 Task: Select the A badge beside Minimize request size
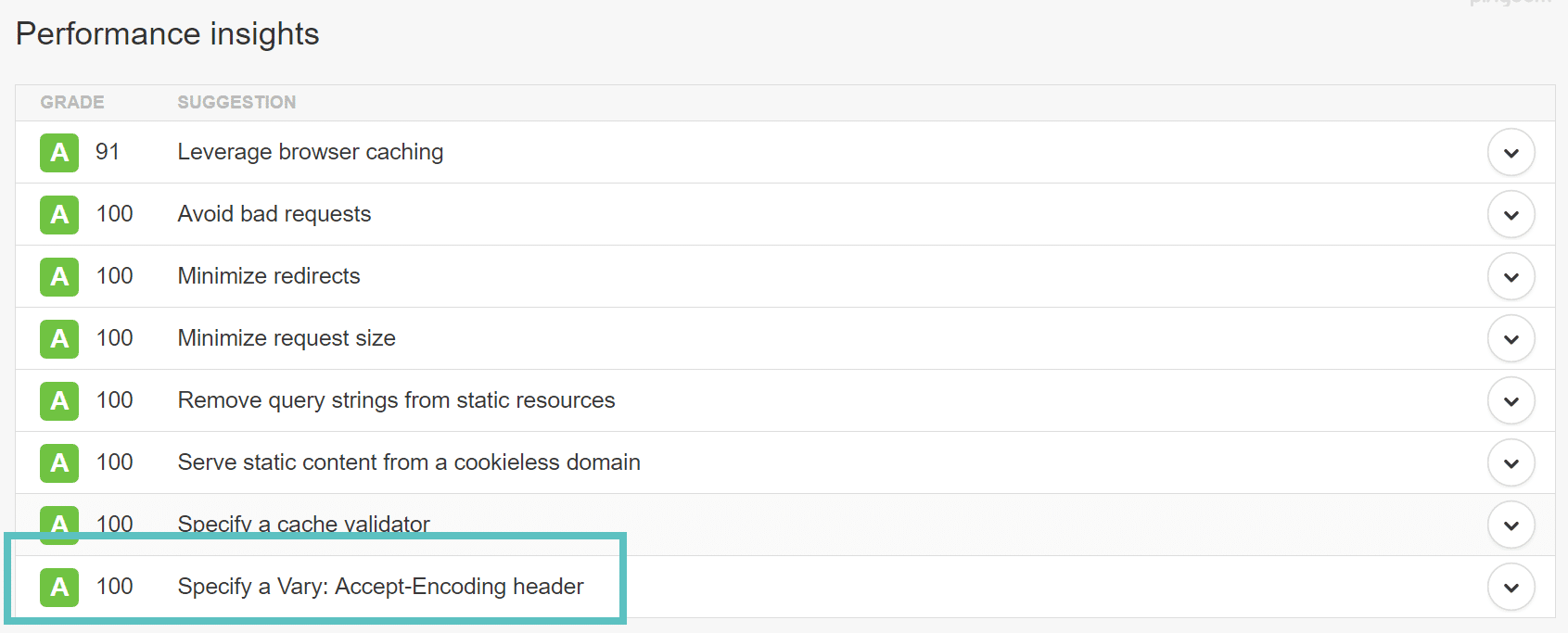(58, 338)
